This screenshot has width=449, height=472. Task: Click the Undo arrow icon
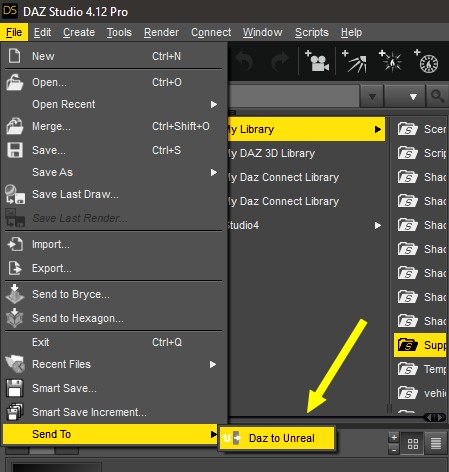tap(244, 61)
